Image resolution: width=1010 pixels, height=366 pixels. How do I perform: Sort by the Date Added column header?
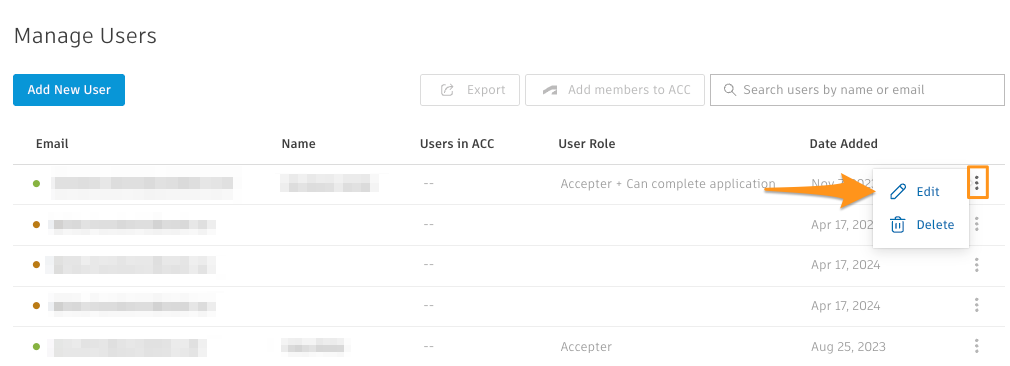(843, 144)
